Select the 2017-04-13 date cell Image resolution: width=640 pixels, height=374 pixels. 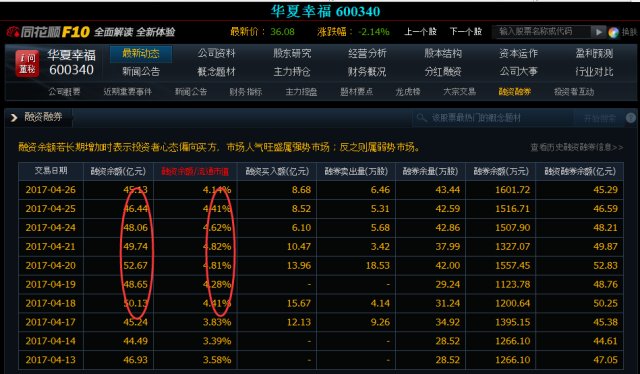pyautogui.click(x=51, y=360)
